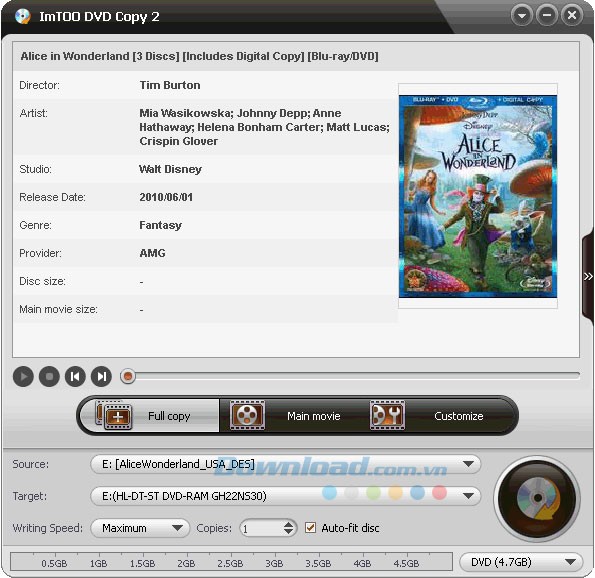Click the artist list starting 'Mia Wasikowska'
This screenshot has width=595, height=578.
click(x=264, y=127)
